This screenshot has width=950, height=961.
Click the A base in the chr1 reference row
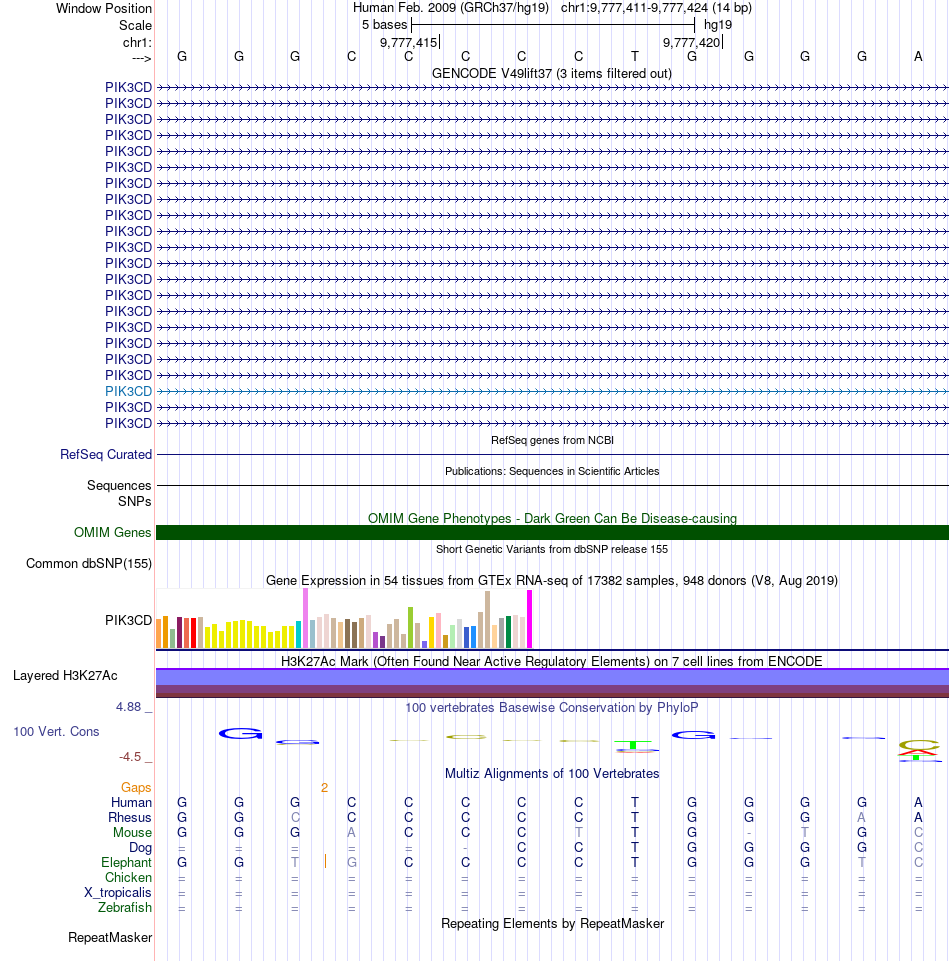point(918,56)
